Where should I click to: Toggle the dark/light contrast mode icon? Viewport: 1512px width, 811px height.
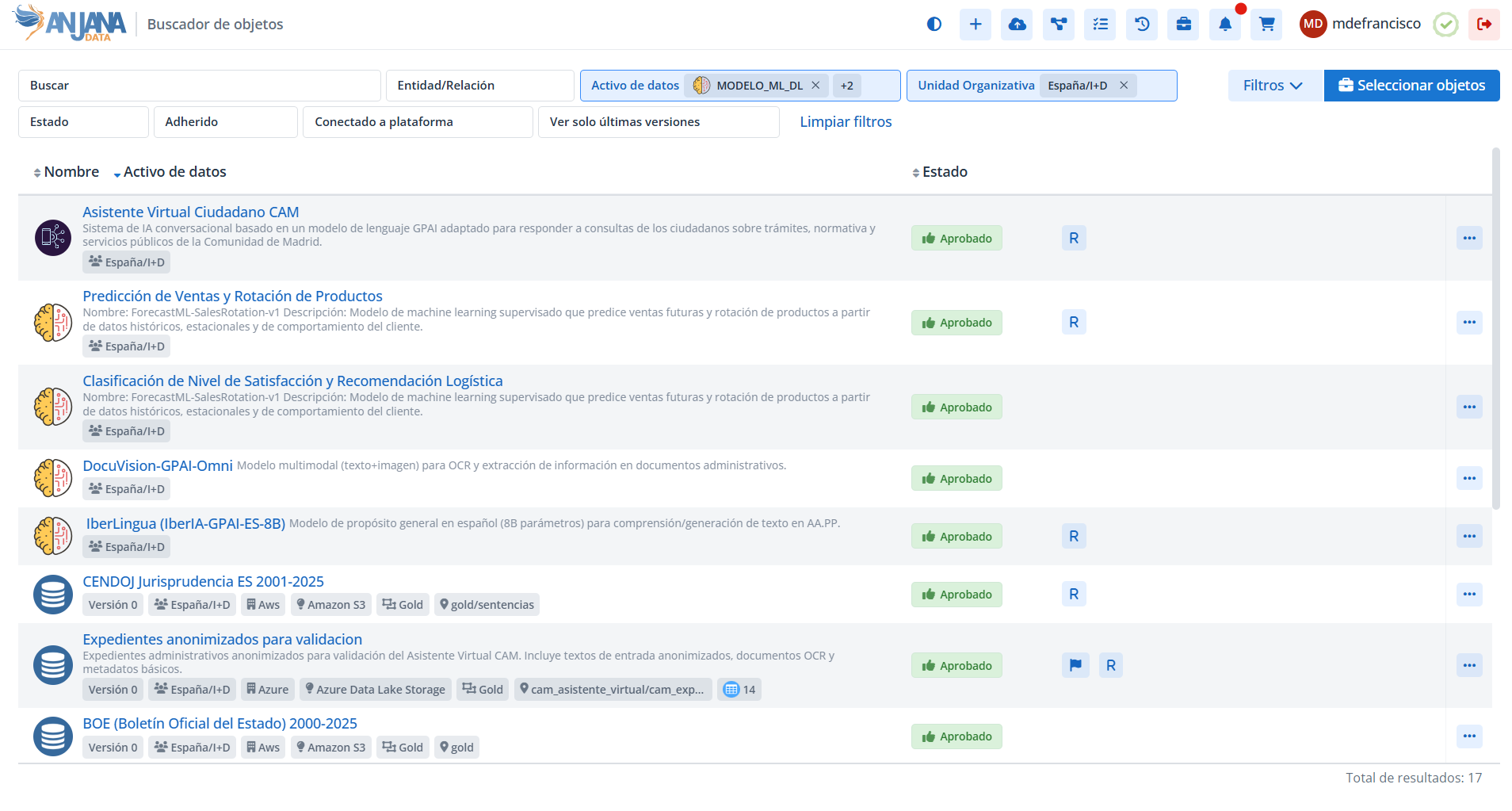[934, 25]
